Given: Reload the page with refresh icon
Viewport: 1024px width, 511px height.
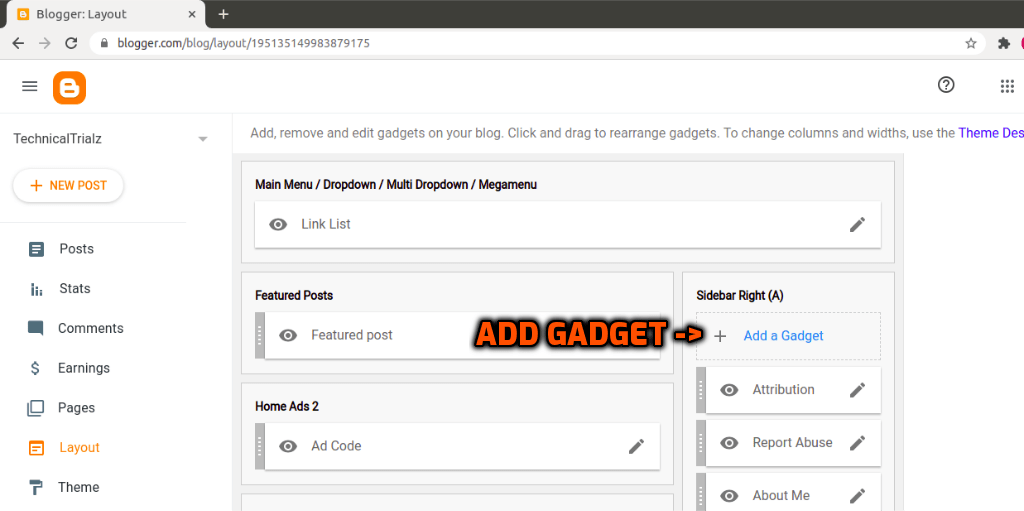Looking at the screenshot, I should [x=71, y=44].
